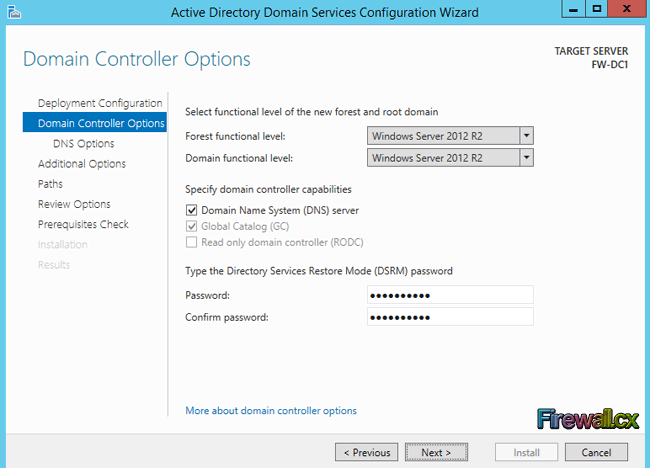Open Domain functional level dropdown arrow

coord(526,158)
